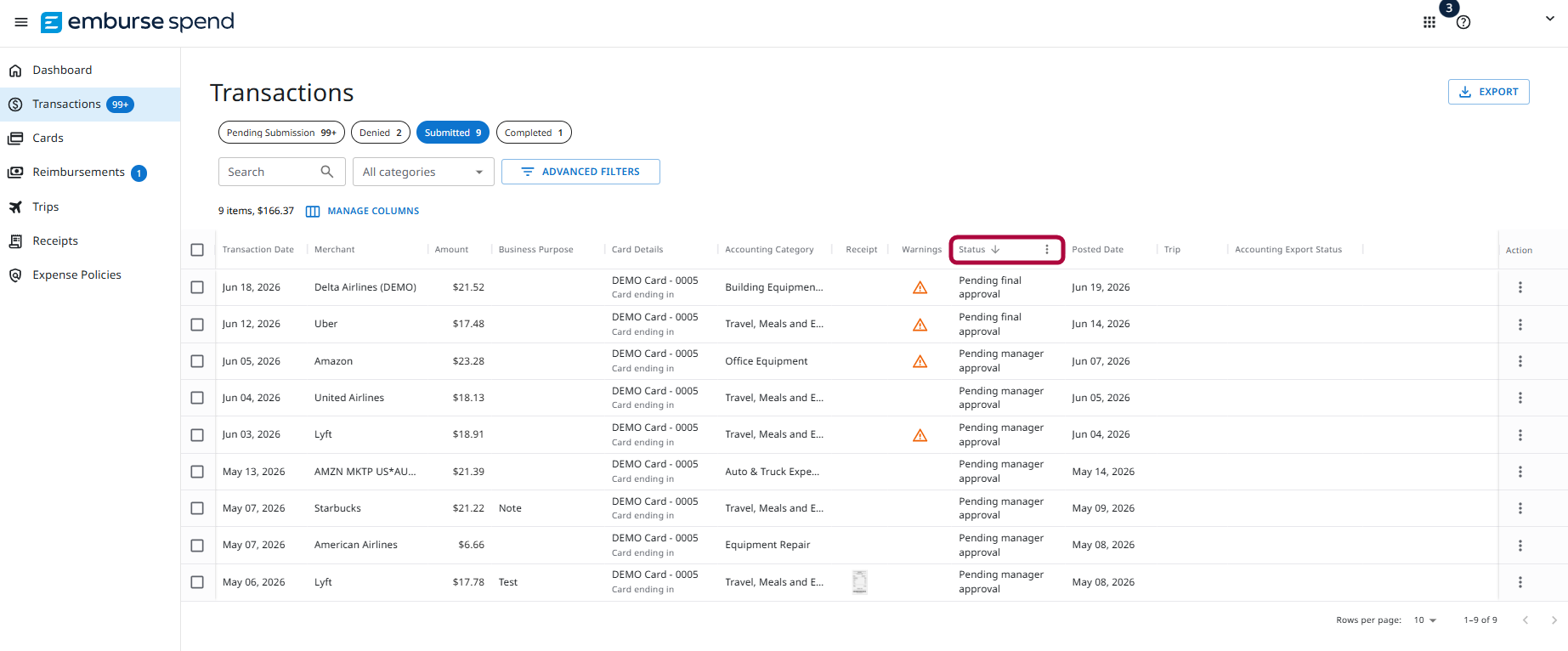This screenshot has height=651, width=1568.
Task: Open action menu for AMZN MKTP row
Action: click(x=1520, y=472)
